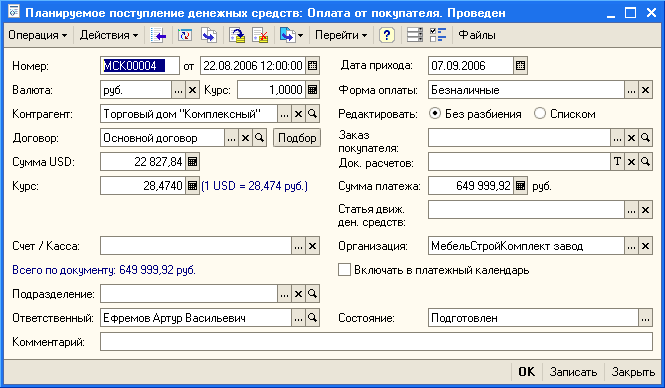Open calendar for document date field
Screen dimensions: 665x388
(x=313, y=66)
